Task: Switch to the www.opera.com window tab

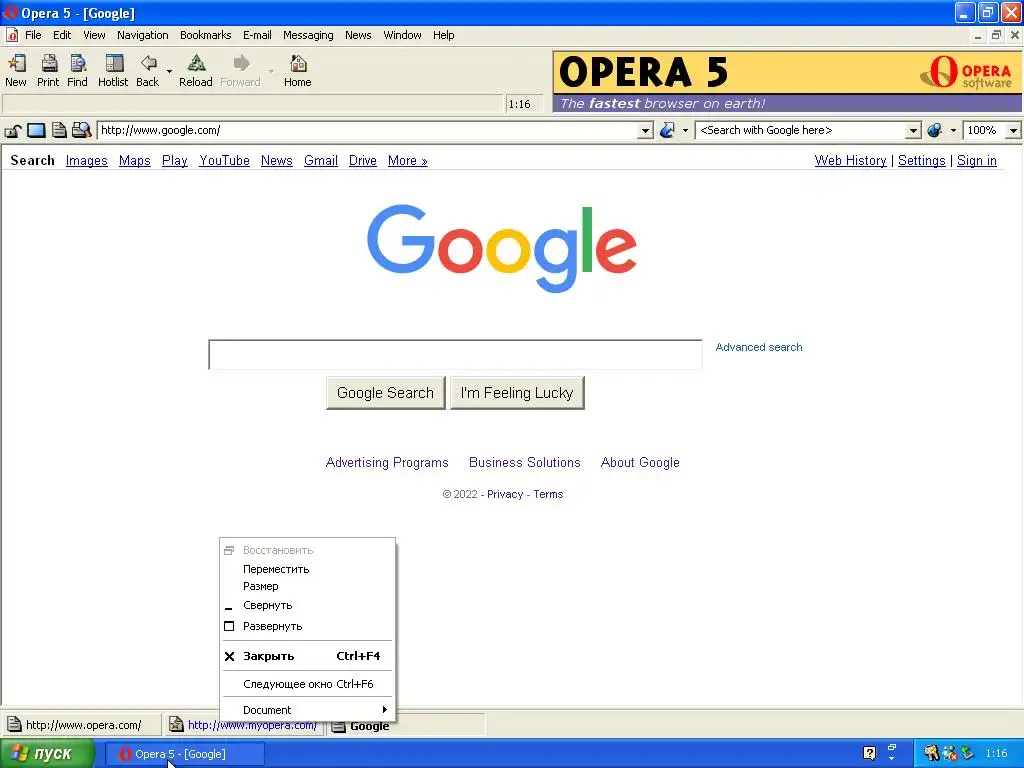Action: pyautogui.click(x=82, y=725)
